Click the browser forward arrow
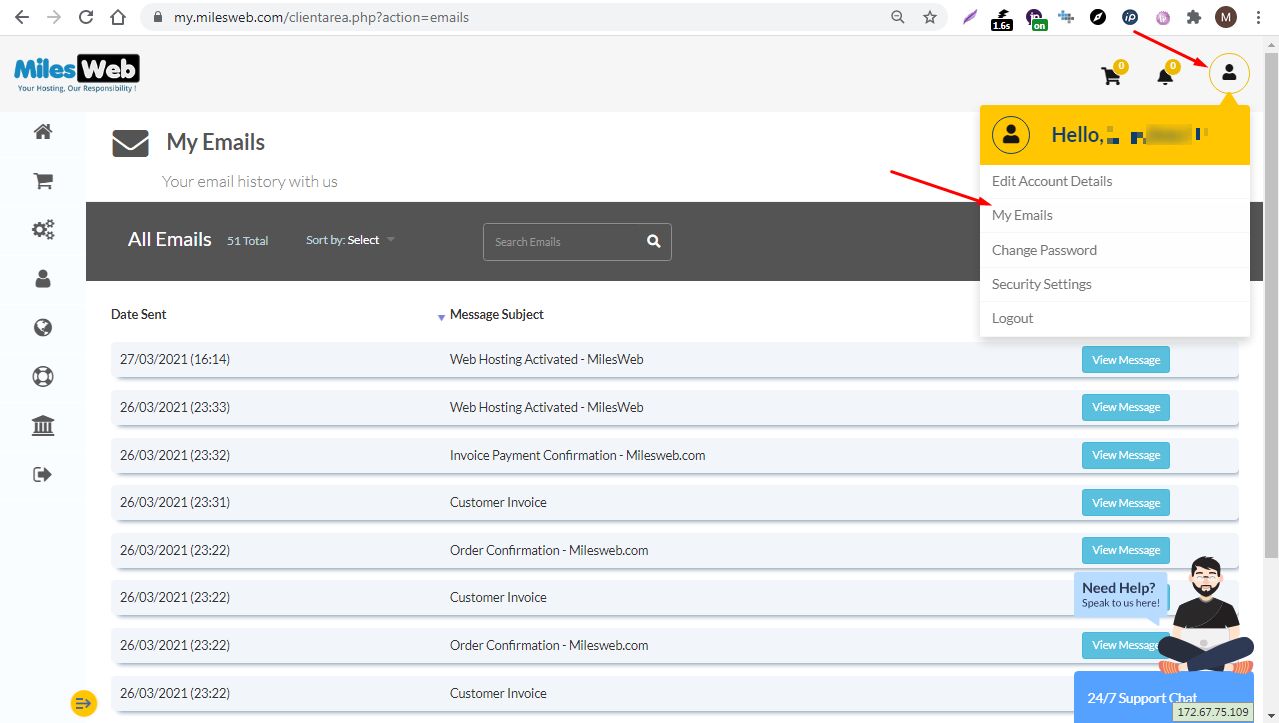 click(x=54, y=17)
